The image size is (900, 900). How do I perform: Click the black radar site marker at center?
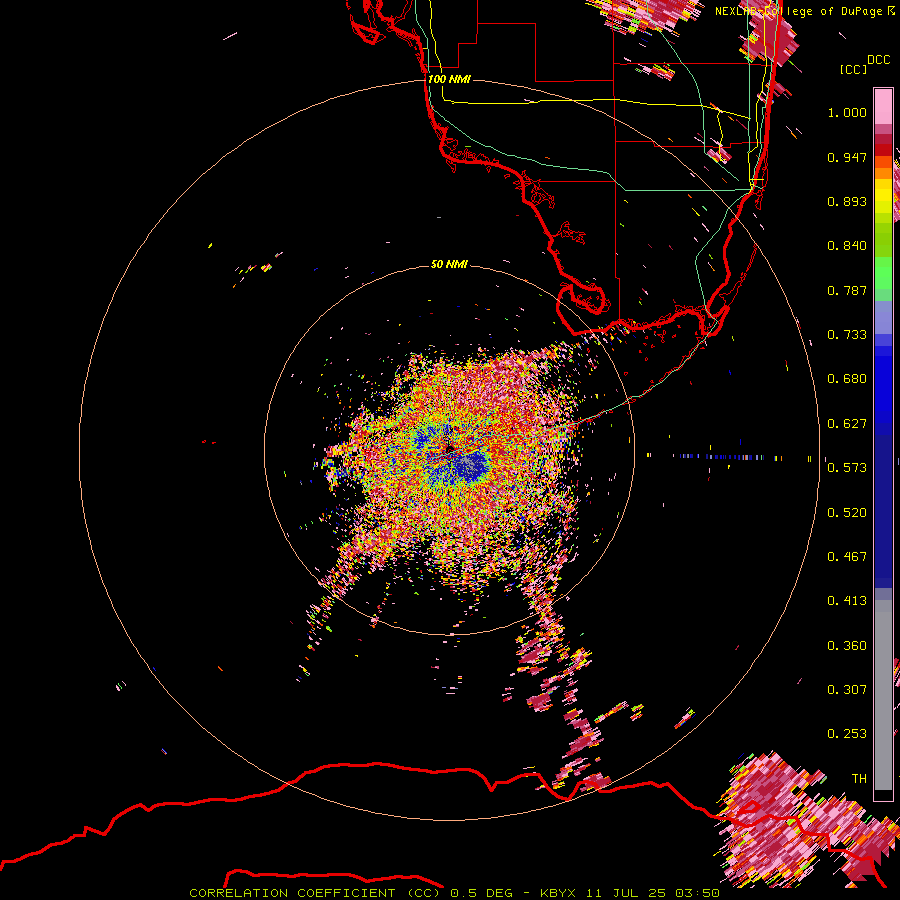[449, 448]
